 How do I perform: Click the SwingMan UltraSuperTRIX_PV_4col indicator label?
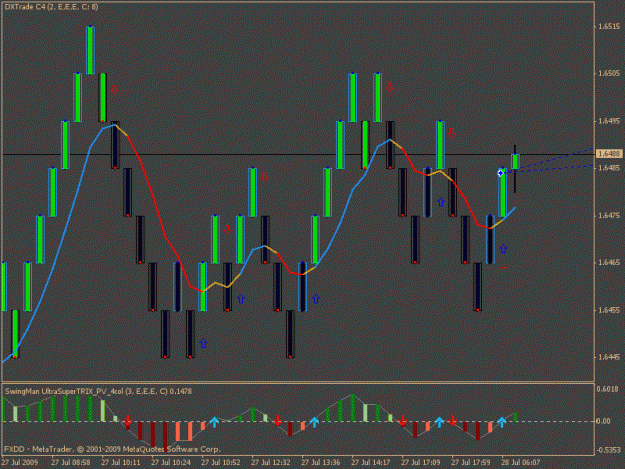coord(98,391)
